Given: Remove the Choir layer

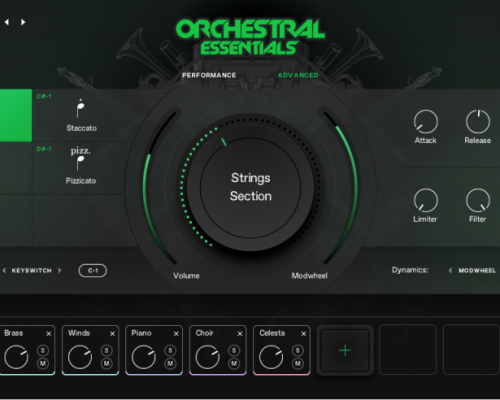Looking at the screenshot, I should click(x=240, y=334).
